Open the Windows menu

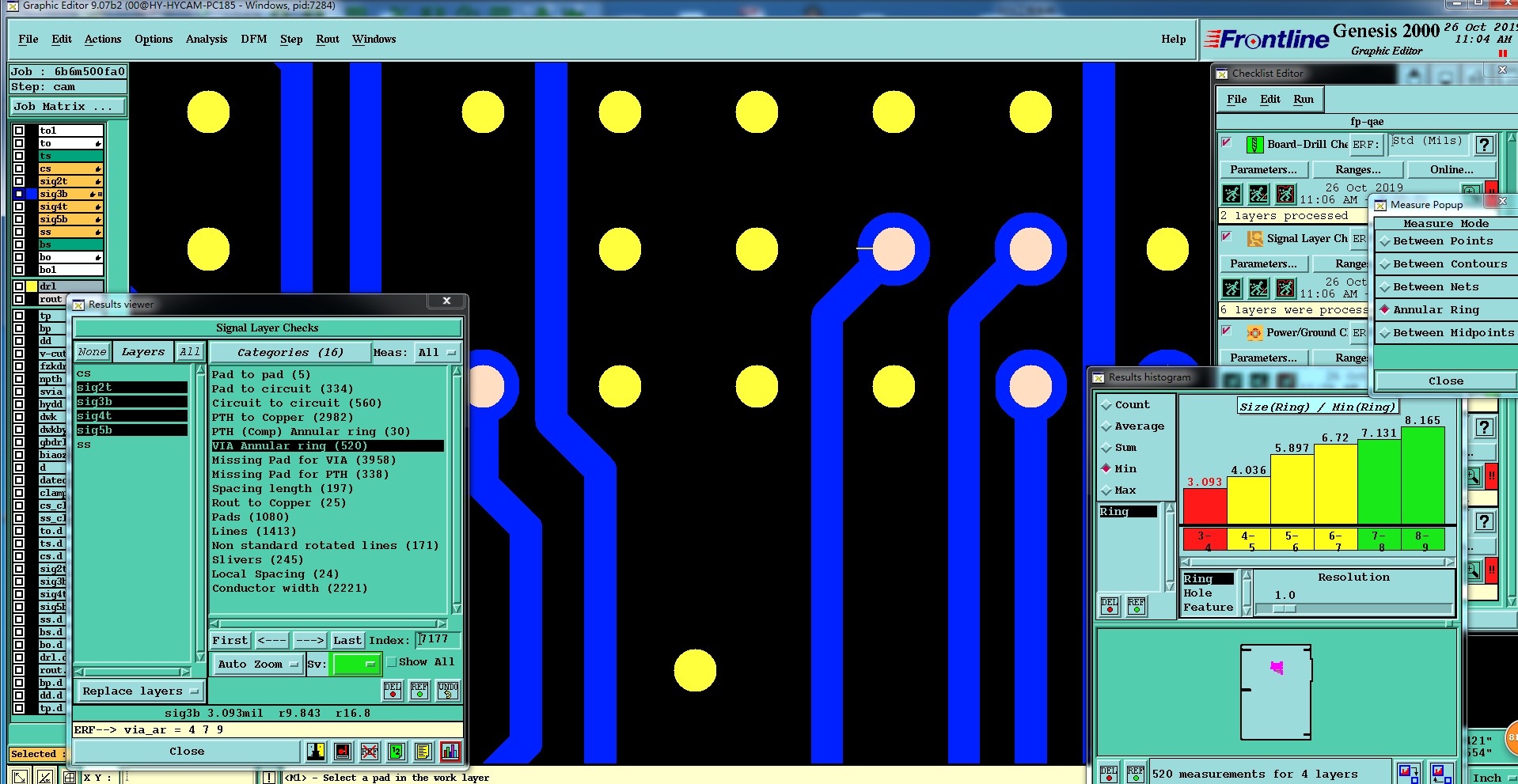pyautogui.click(x=374, y=40)
